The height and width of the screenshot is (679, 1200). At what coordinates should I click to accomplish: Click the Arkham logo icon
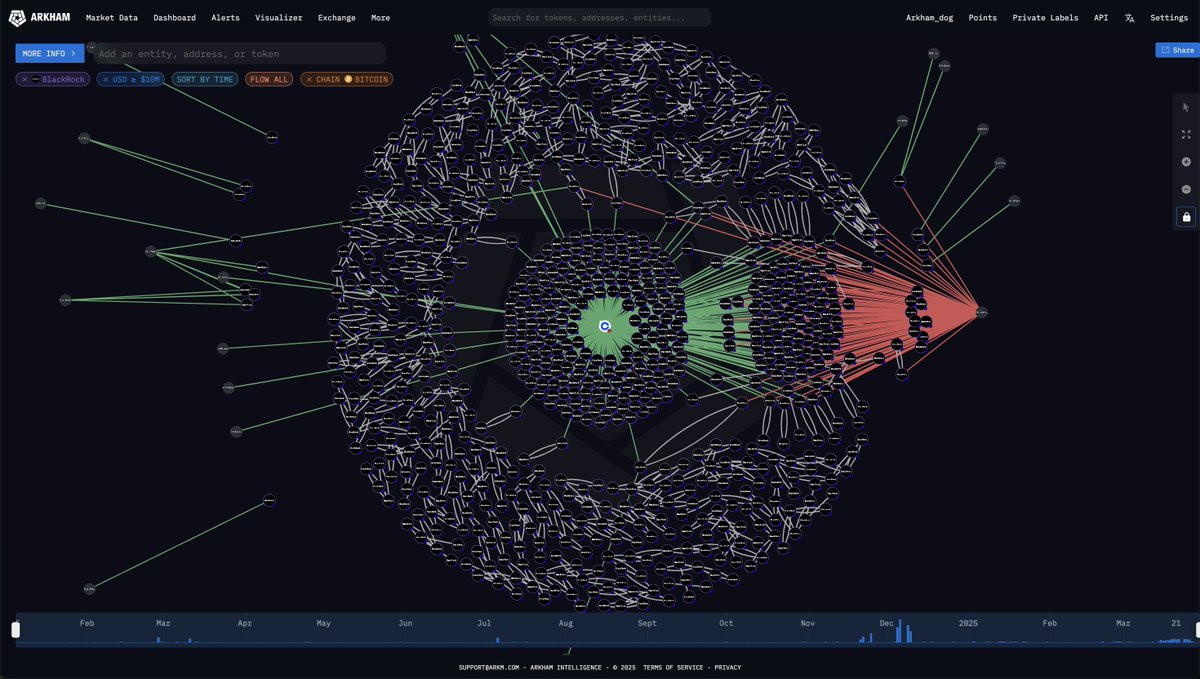pyautogui.click(x=17, y=17)
